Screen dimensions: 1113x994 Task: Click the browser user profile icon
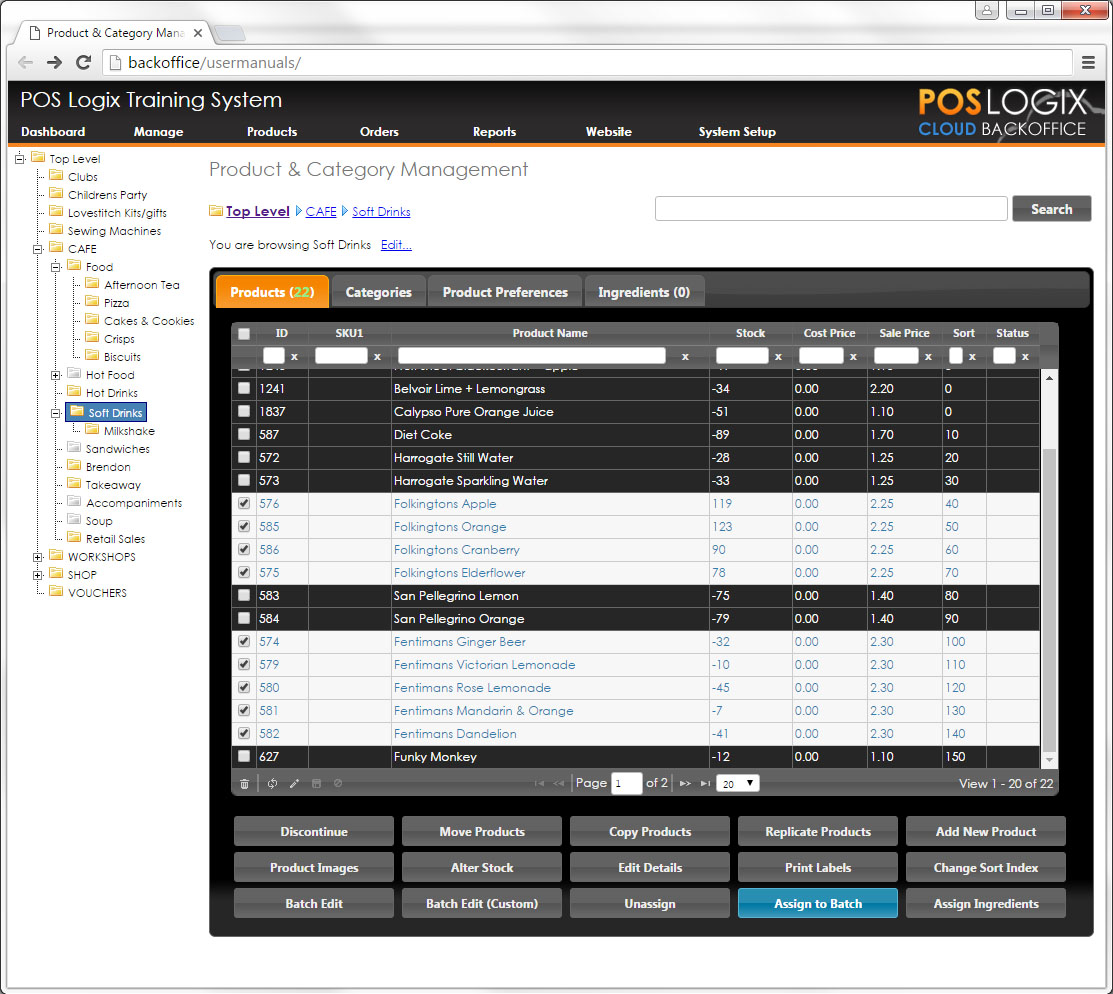click(x=987, y=11)
